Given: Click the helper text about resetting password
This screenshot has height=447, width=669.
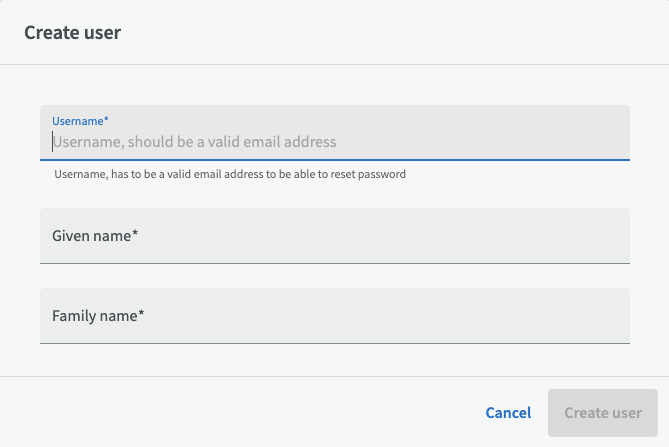Looking at the screenshot, I should pyautogui.click(x=229, y=174).
